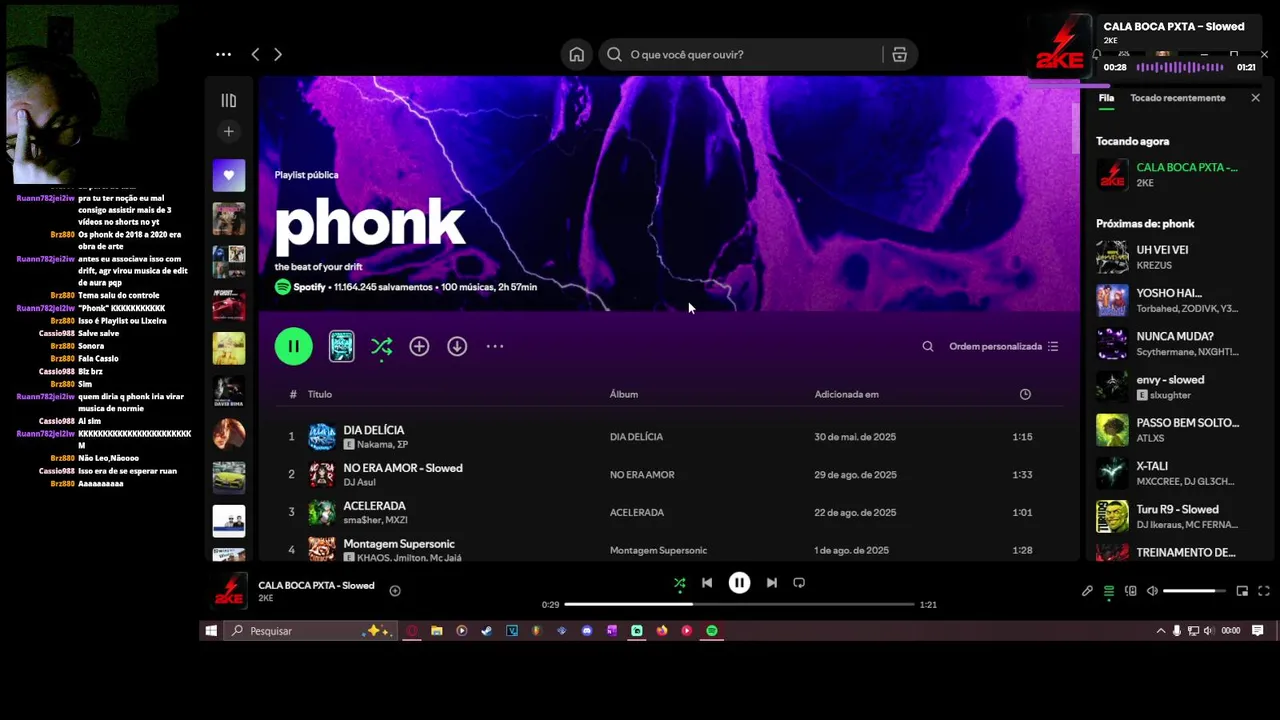The height and width of the screenshot is (720, 1280).
Task: Sort by duration clock icon header
Action: pyautogui.click(x=1025, y=394)
